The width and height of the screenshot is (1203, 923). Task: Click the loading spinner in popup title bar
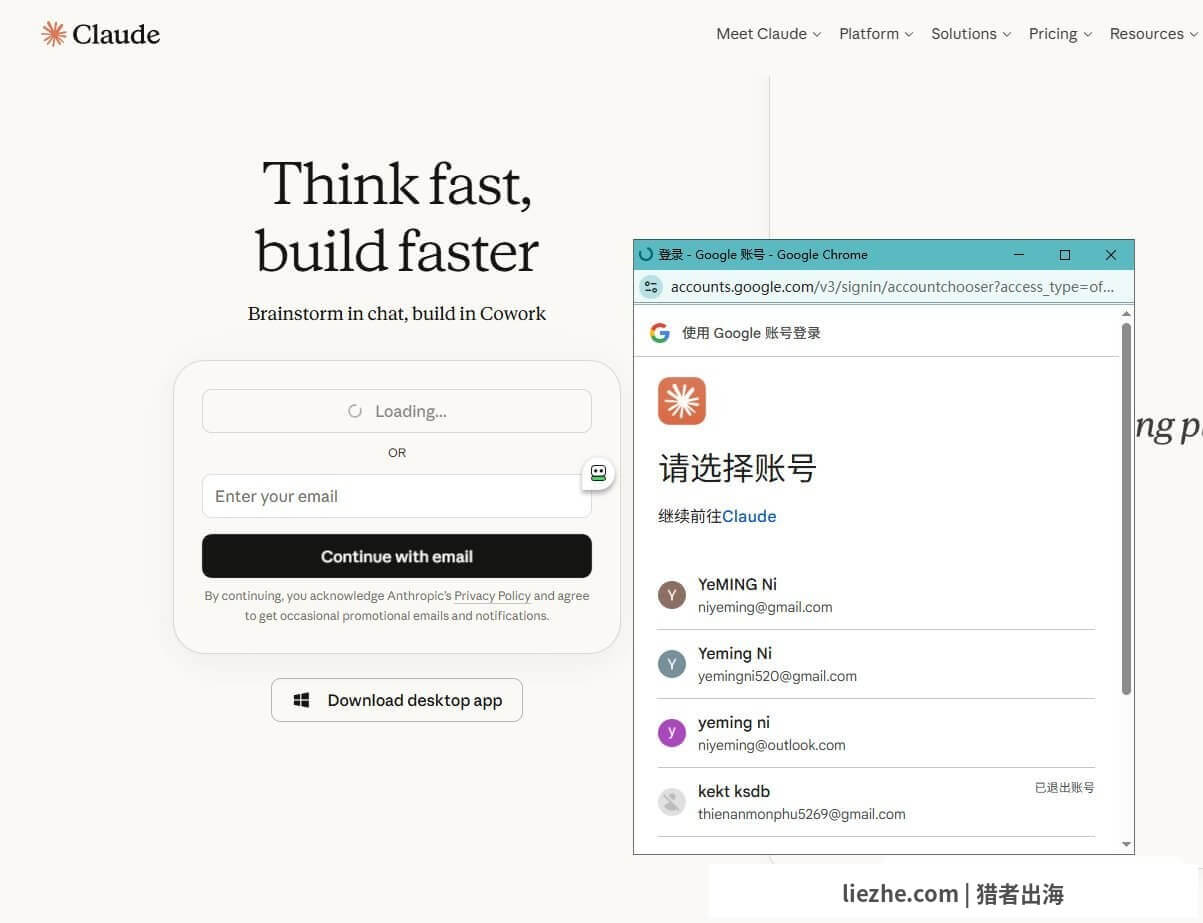(646, 255)
